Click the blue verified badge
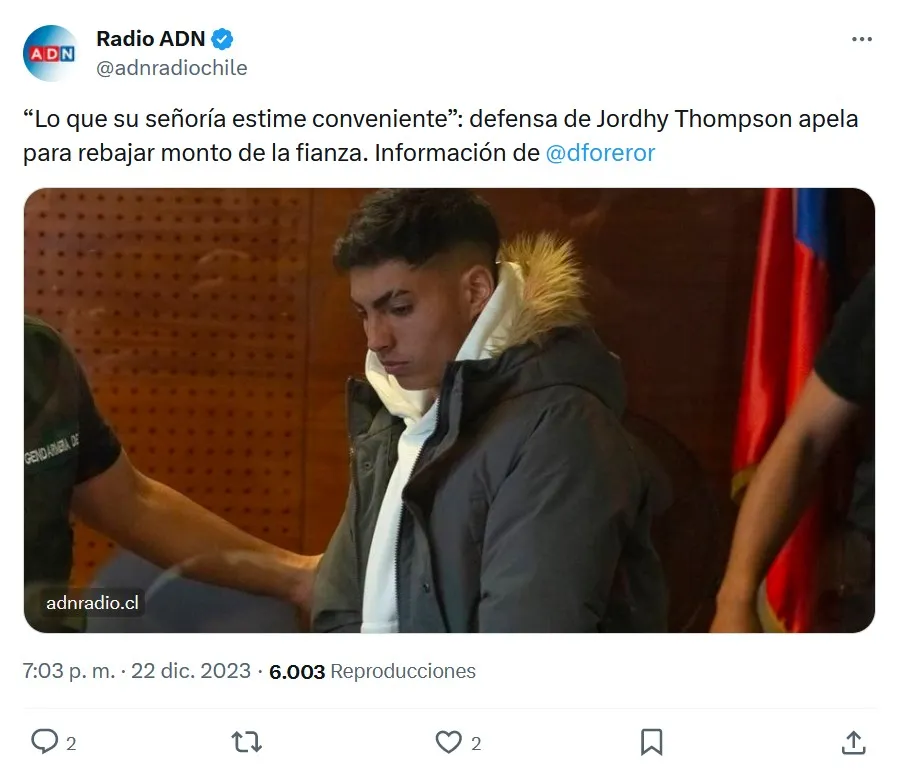This screenshot has width=898, height=772. (x=222, y=40)
